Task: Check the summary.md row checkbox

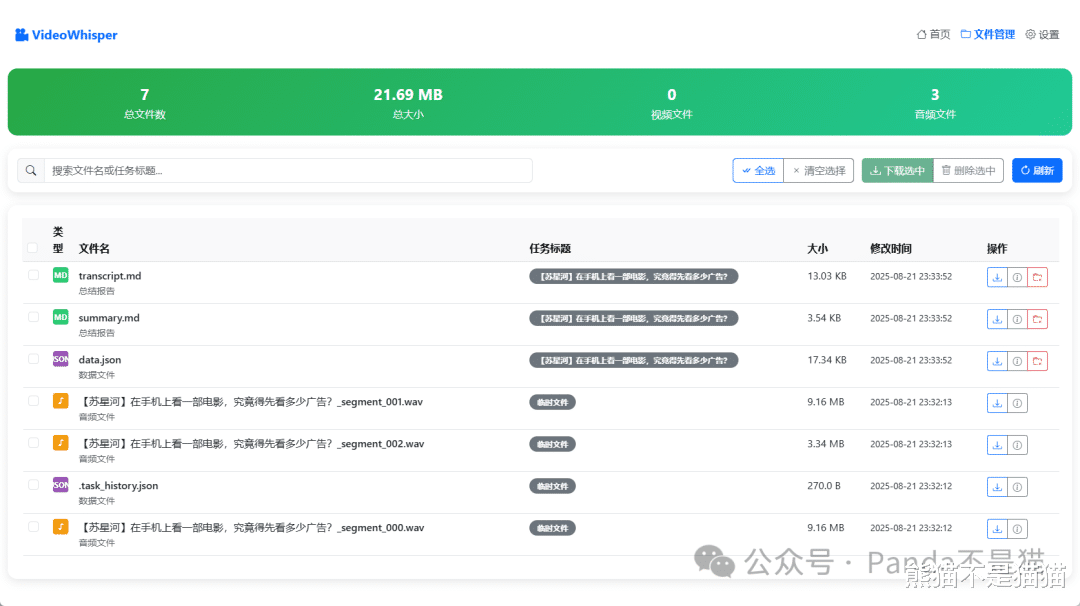Action: [x=33, y=317]
